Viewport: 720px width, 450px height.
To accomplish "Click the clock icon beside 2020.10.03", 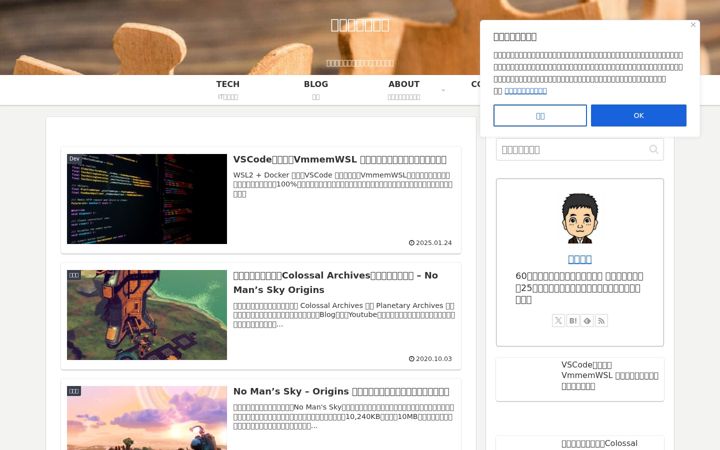I will (411, 359).
